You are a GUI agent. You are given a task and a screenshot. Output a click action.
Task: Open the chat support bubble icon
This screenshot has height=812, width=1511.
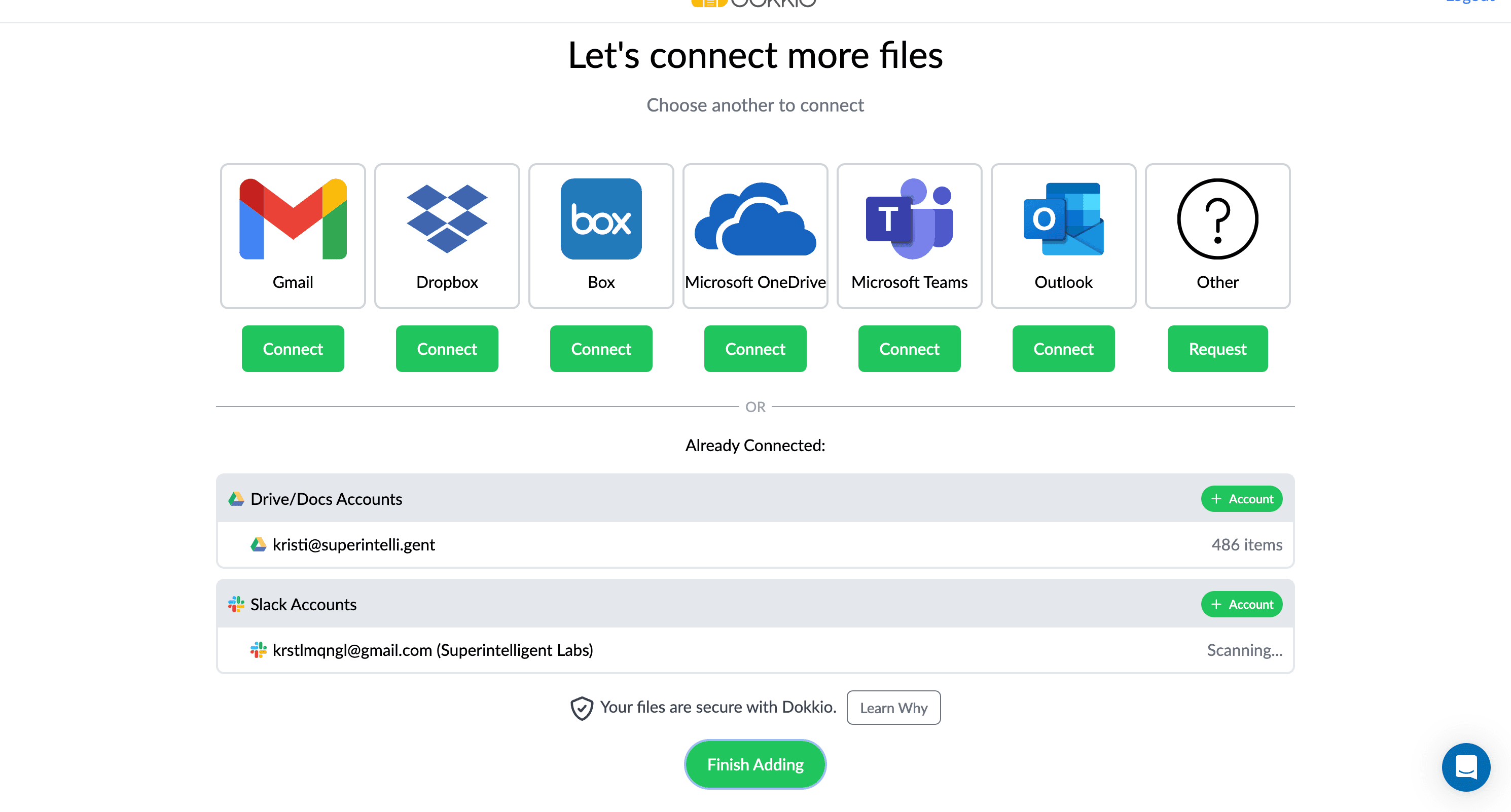coord(1466,767)
